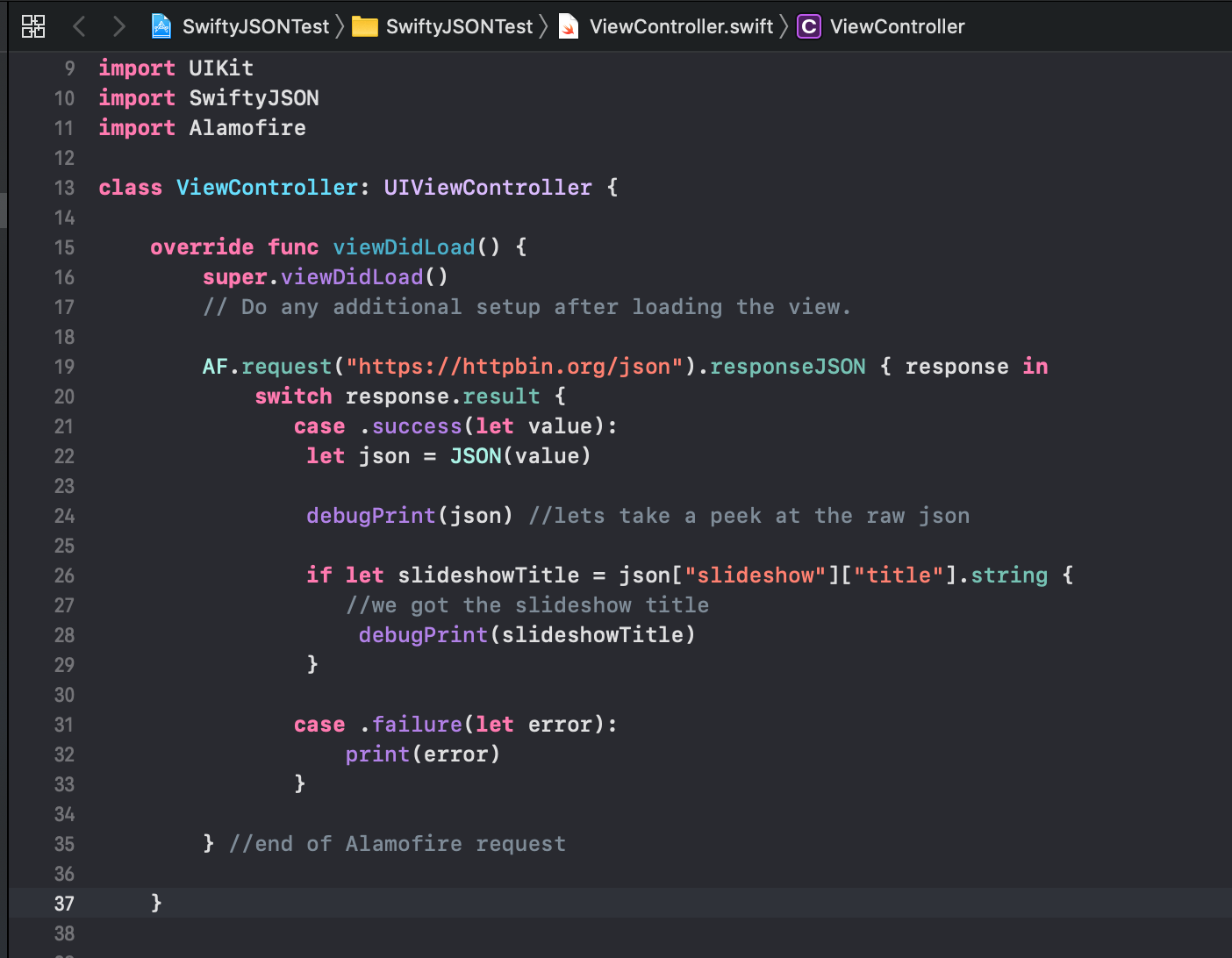Click 'Alamofire' in import line
Image resolution: width=1232 pixels, height=958 pixels.
click(247, 127)
